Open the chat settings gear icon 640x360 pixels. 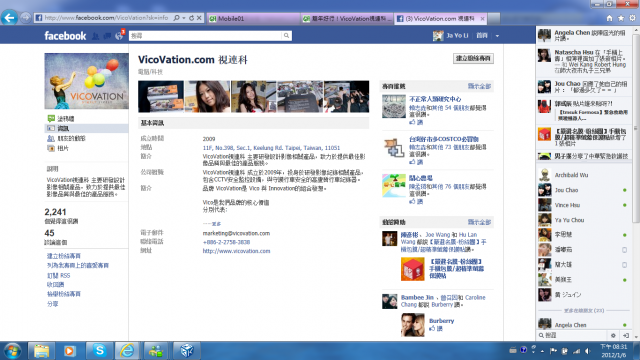coord(613,336)
